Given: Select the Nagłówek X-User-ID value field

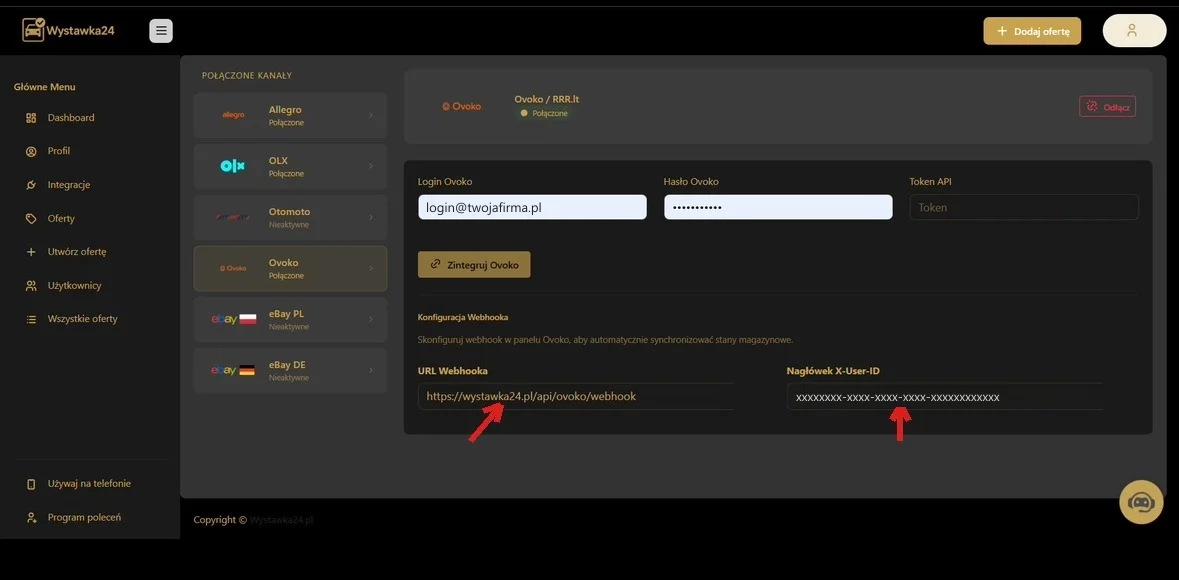Looking at the screenshot, I should point(945,396).
